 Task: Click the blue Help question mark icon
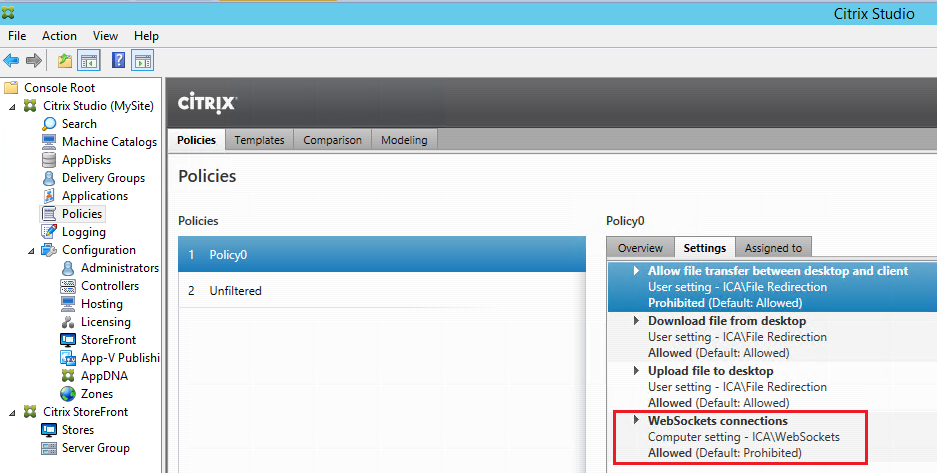(118, 60)
